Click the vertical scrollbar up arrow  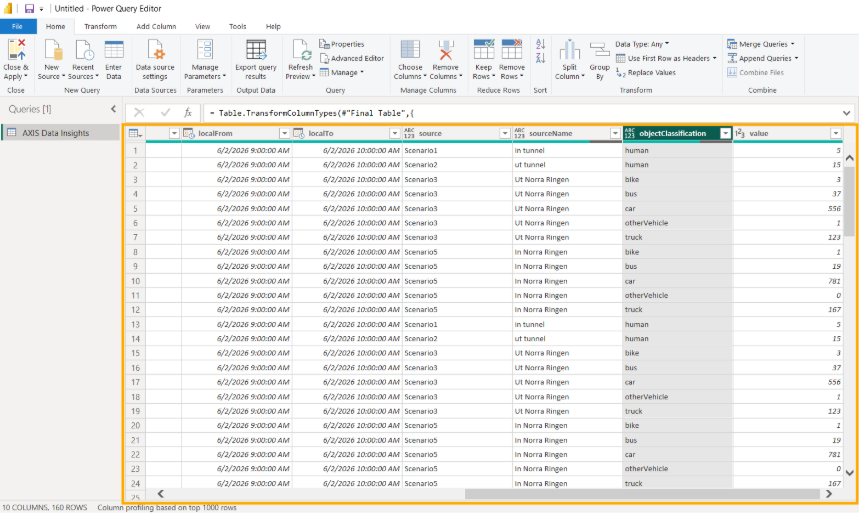point(849,158)
